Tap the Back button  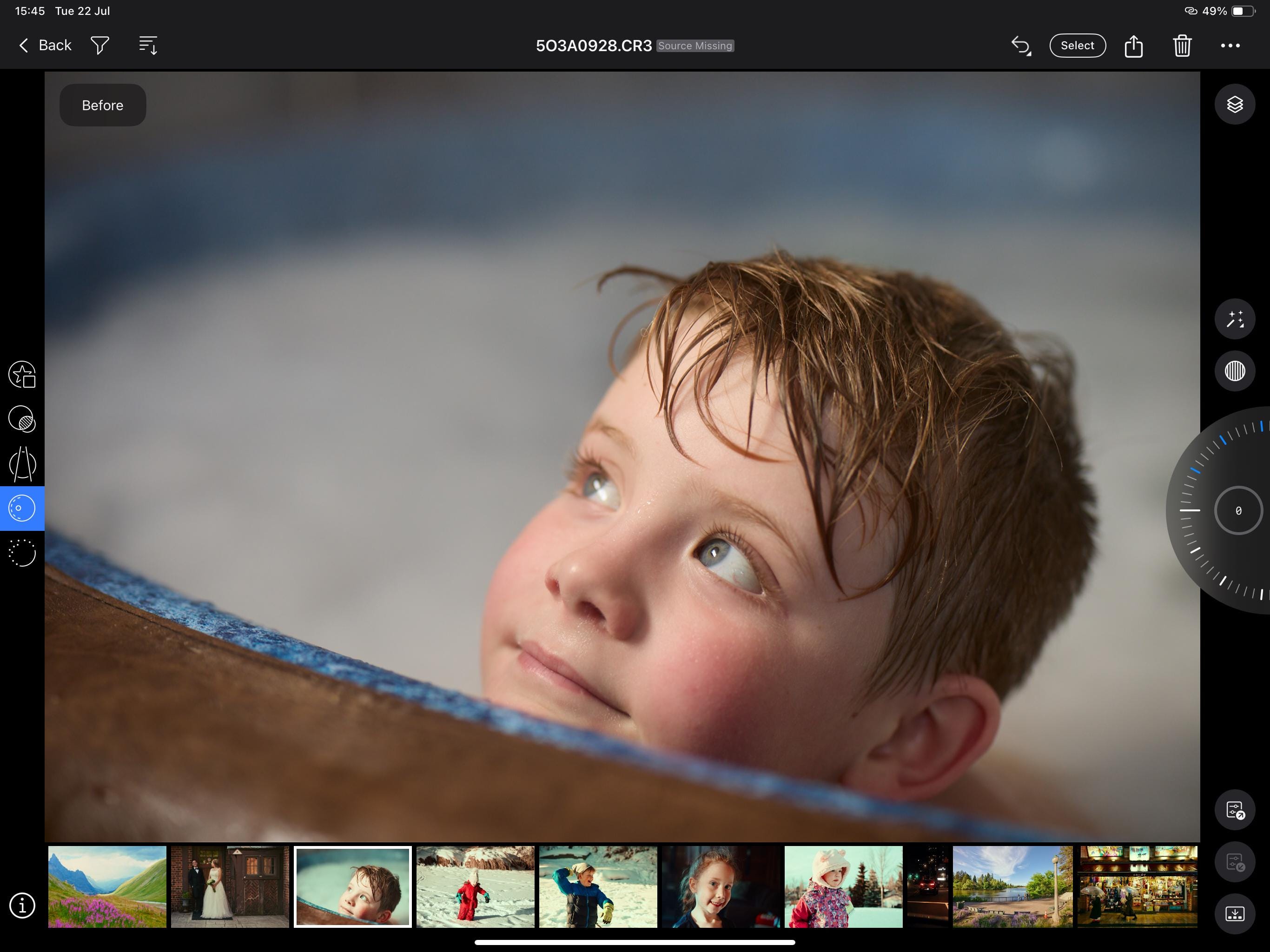45,46
